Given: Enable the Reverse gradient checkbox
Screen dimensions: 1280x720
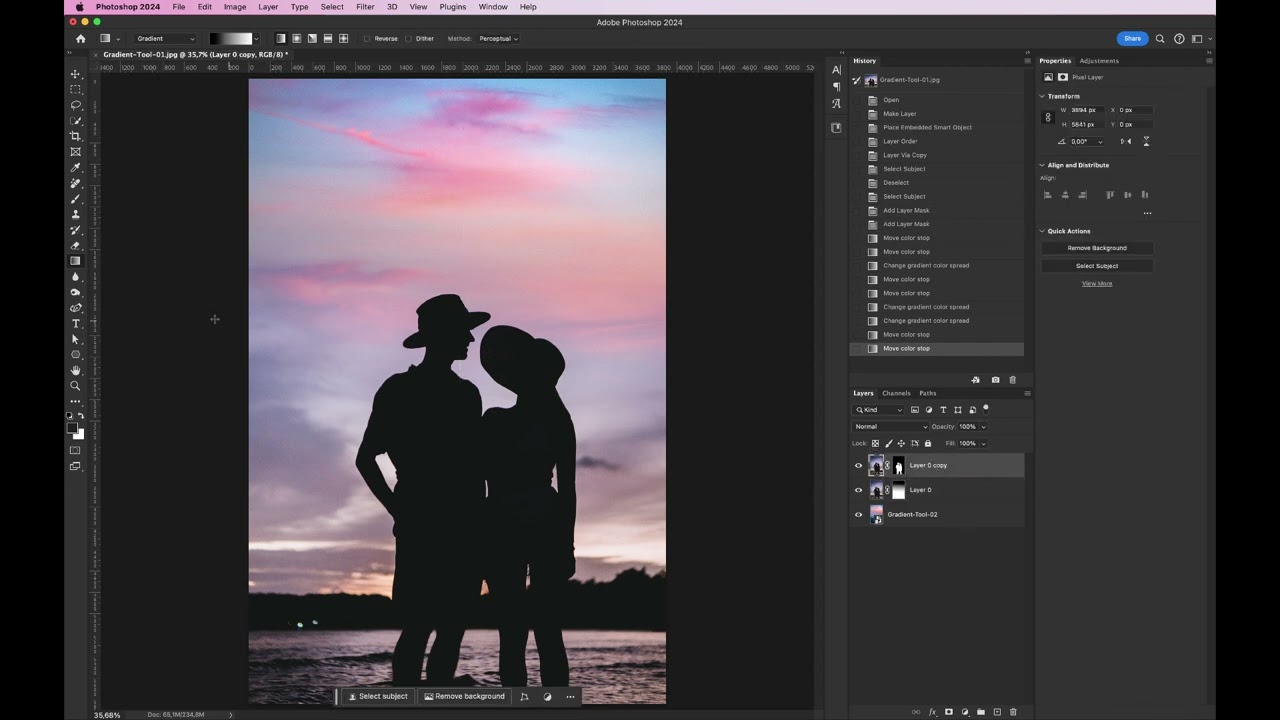Looking at the screenshot, I should (x=367, y=38).
